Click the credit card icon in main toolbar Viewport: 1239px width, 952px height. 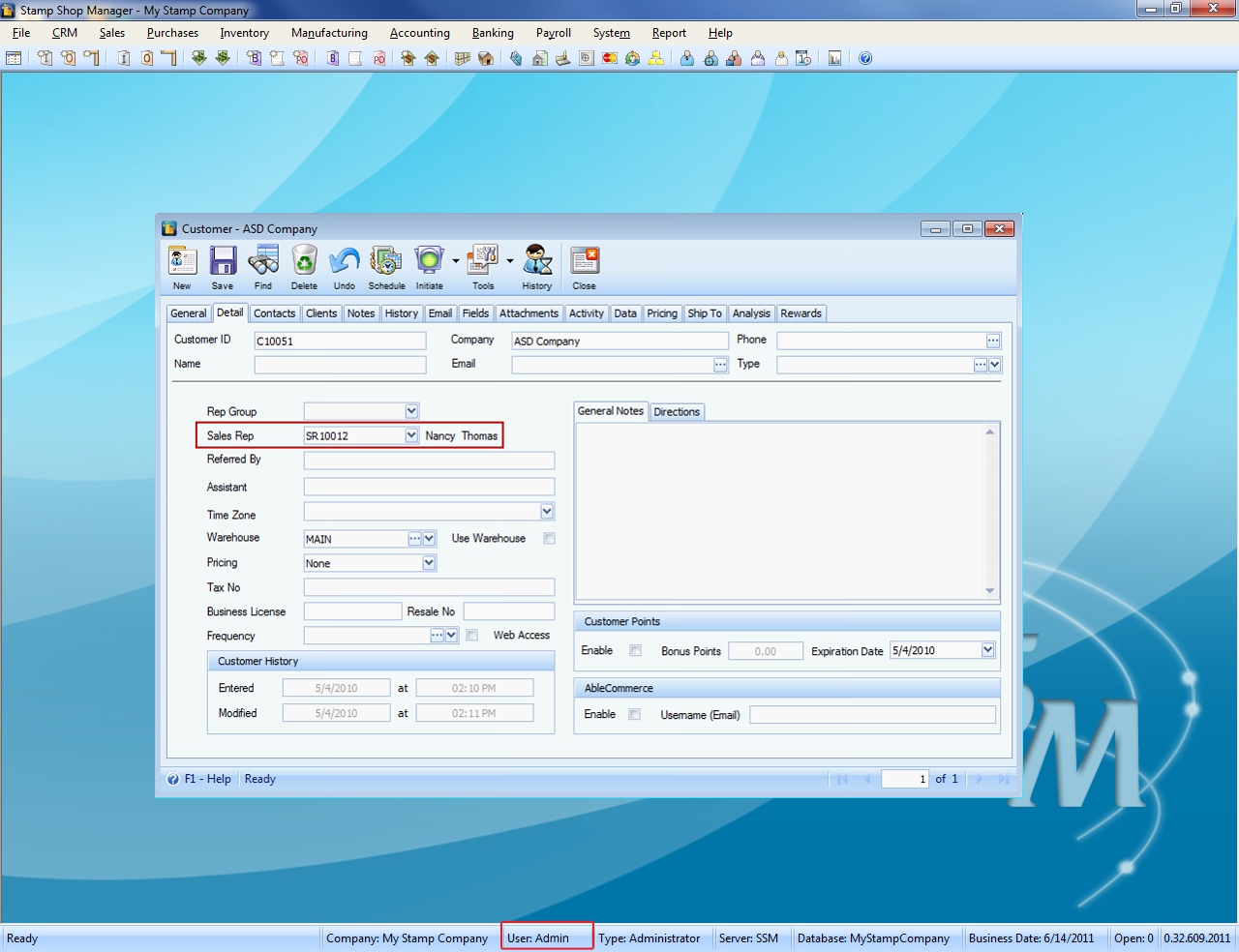pos(610,58)
